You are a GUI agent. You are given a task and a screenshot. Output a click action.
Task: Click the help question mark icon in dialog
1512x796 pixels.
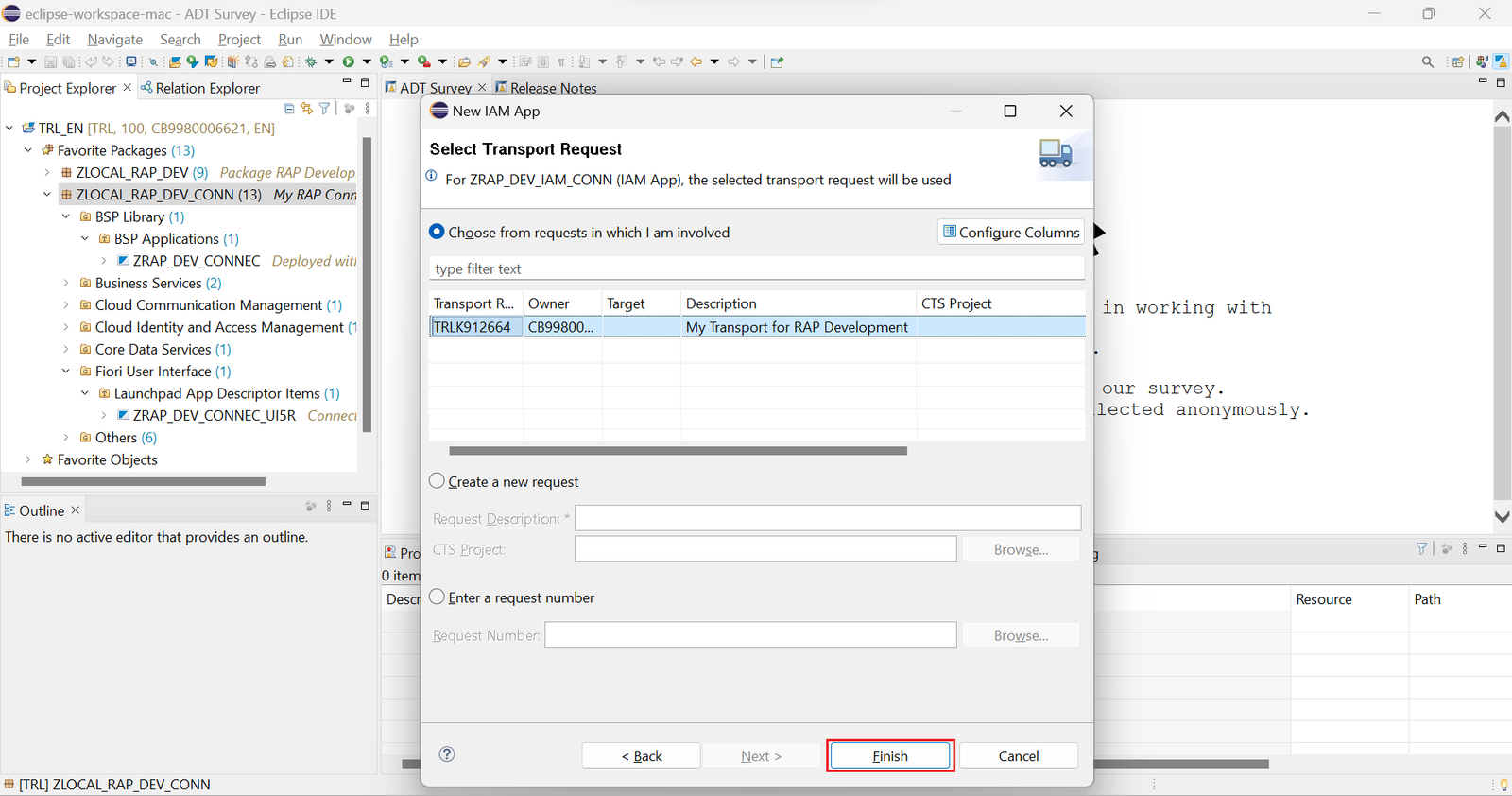click(447, 753)
